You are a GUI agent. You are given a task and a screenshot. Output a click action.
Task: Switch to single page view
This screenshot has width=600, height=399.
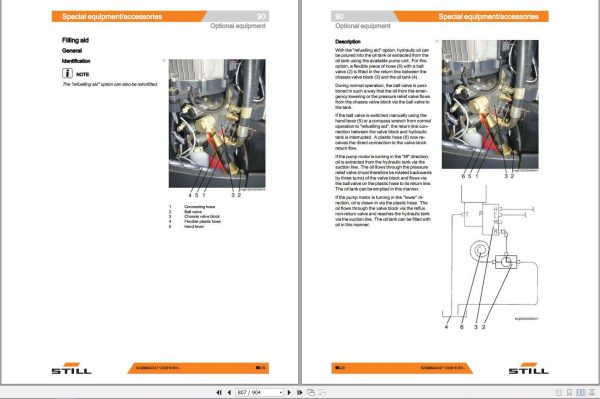(559, 392)
